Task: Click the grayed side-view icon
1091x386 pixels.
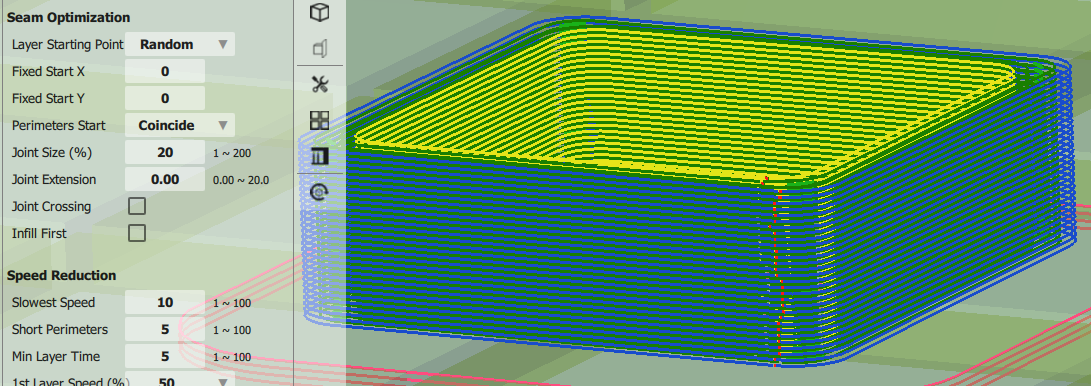Action: tap(319, 49)
